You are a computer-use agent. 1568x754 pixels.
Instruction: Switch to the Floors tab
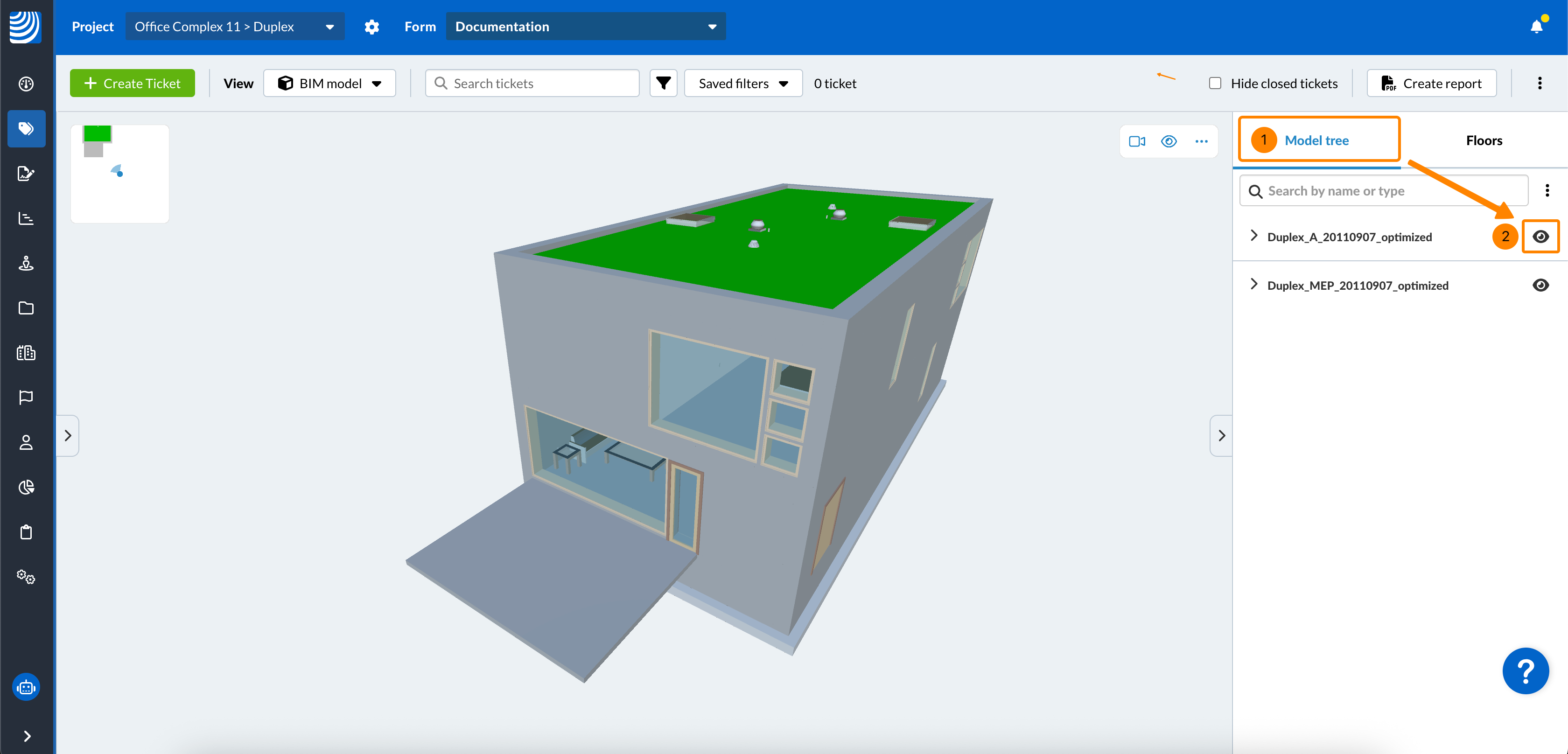[1484, 140]
